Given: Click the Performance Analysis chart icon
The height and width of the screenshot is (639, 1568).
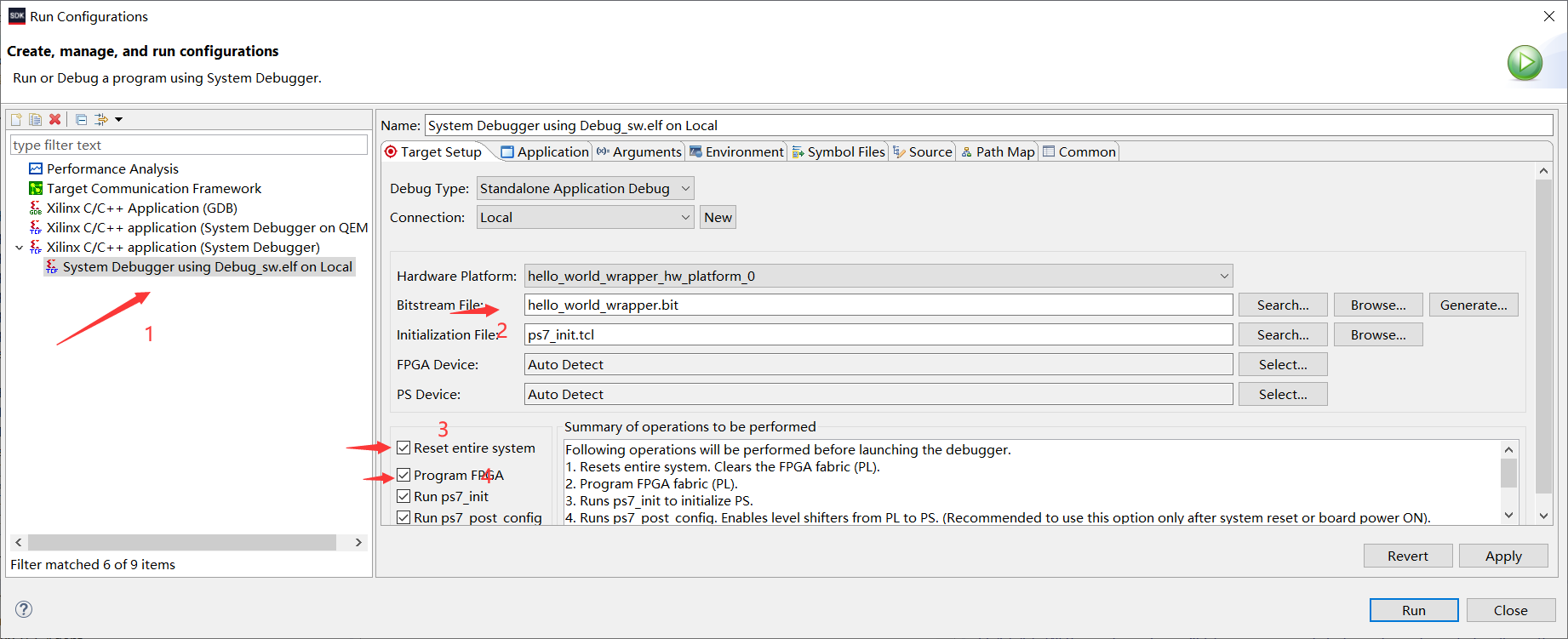Looking at the screenshot, I should pos(36,168).
